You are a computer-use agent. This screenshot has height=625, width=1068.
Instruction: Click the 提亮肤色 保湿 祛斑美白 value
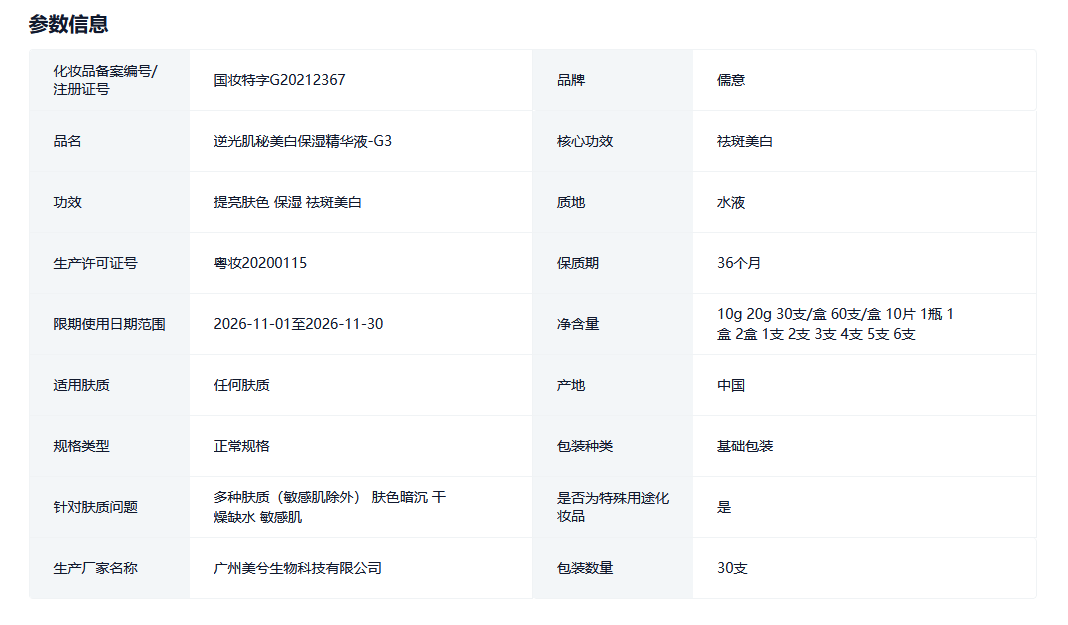tap(287, 202)
